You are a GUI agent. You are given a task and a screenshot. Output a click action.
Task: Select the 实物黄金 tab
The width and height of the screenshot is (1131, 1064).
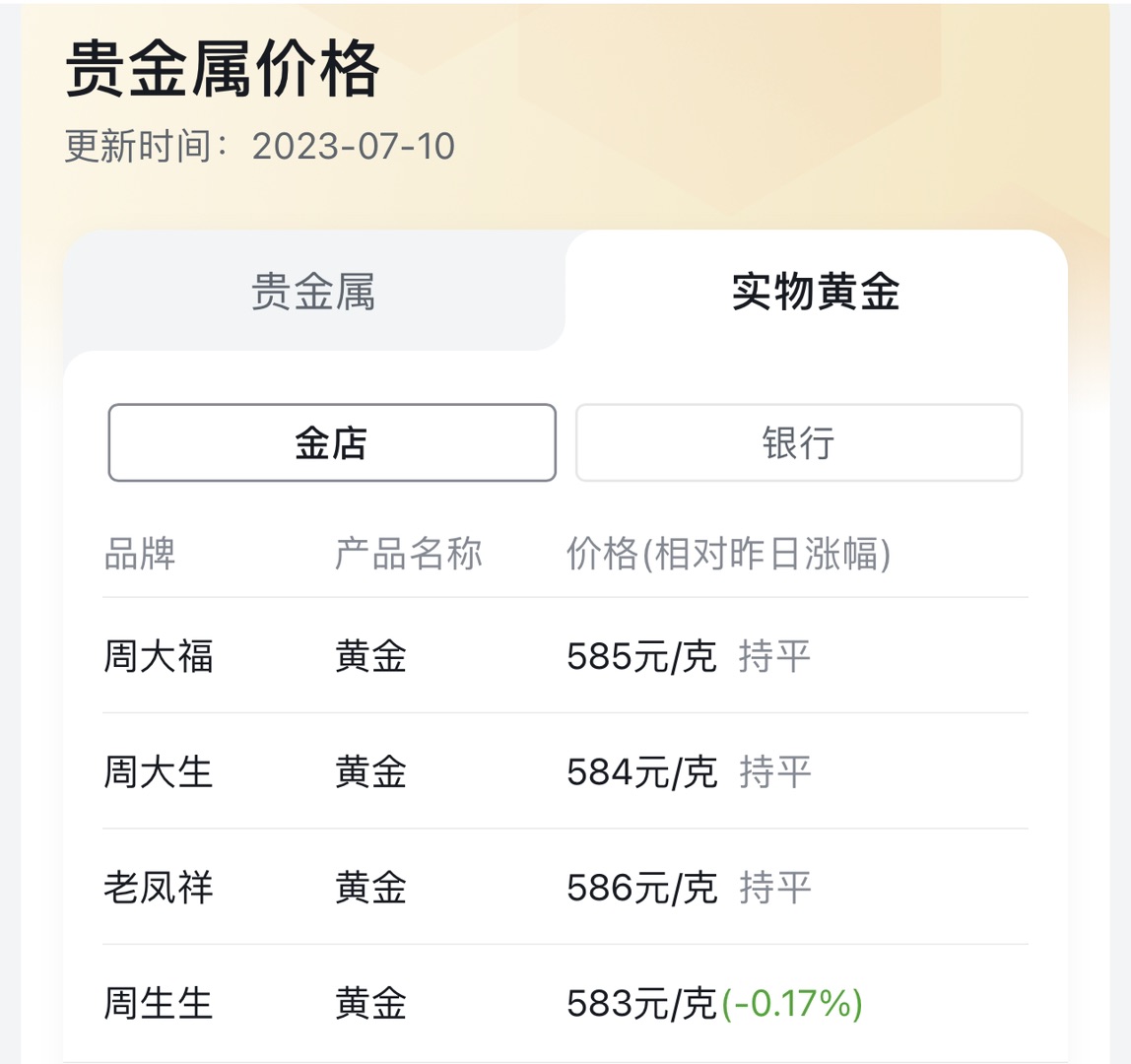(816, 292)
